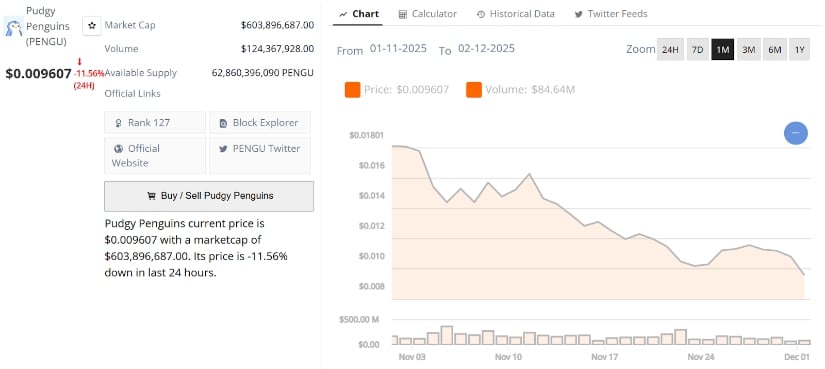Click the Nov 24 x-axis label

click(701, 357)
